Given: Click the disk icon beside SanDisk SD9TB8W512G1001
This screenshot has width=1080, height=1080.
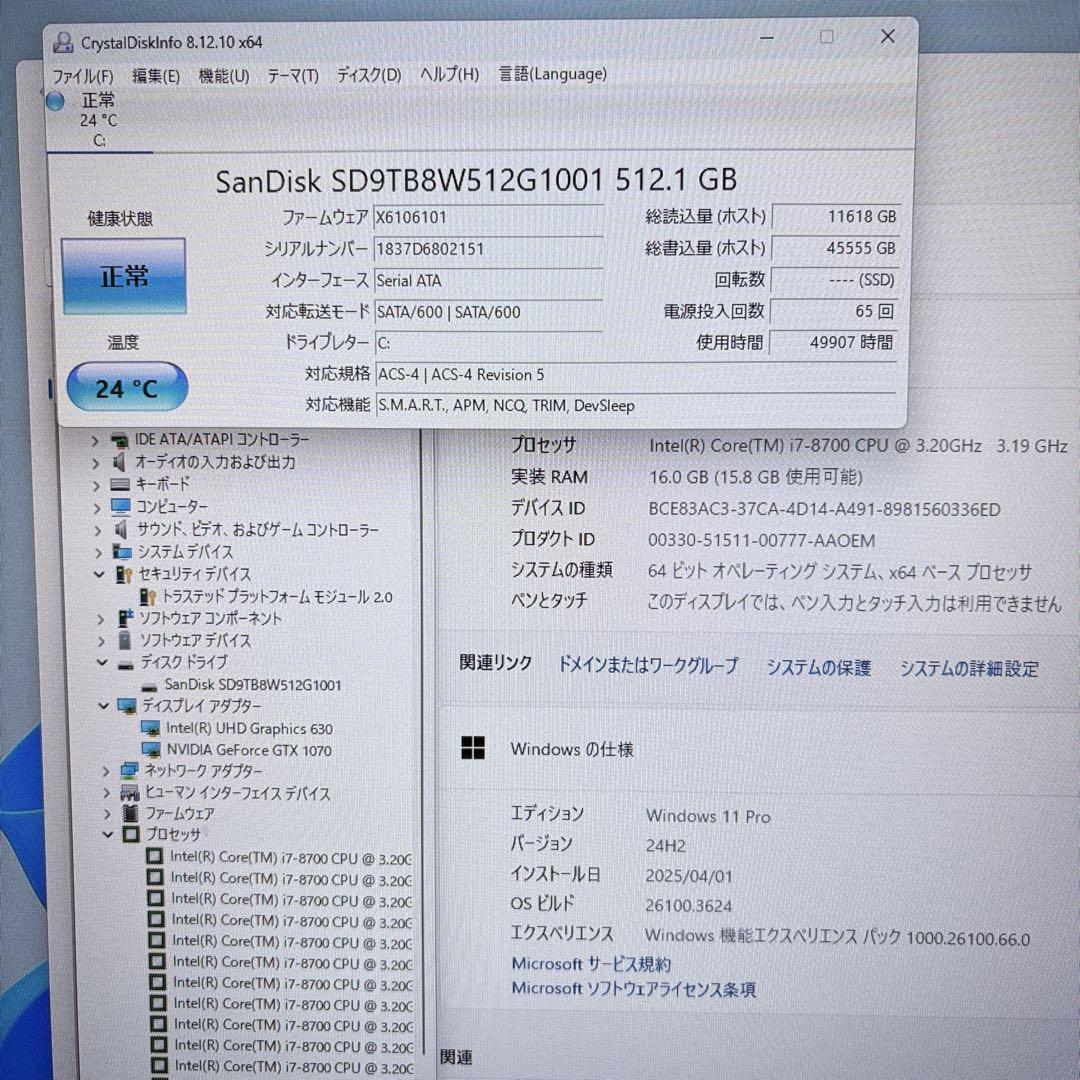Looking at the screenshot, I should 149,687.
